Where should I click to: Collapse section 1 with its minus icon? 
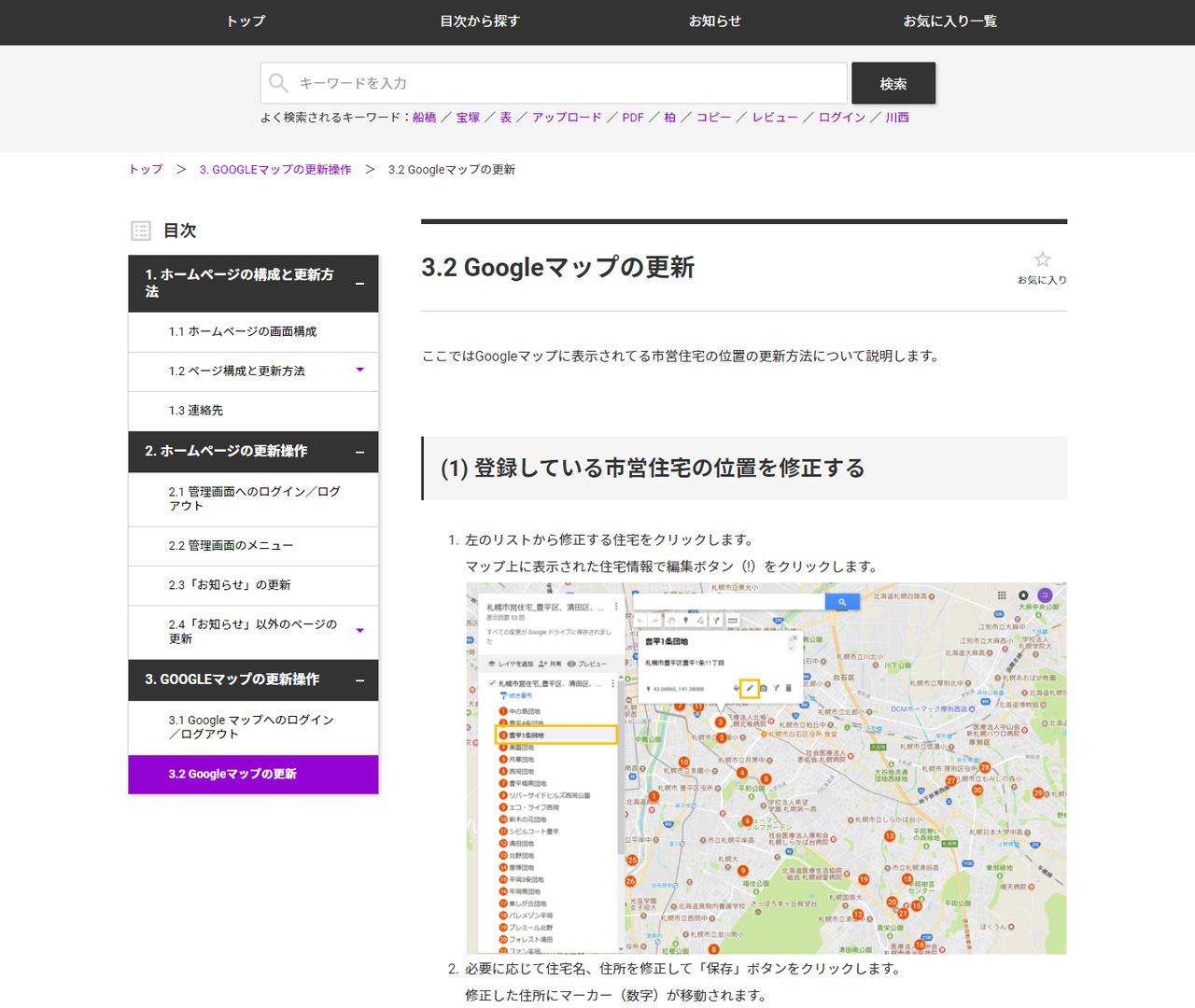(359, 284)
